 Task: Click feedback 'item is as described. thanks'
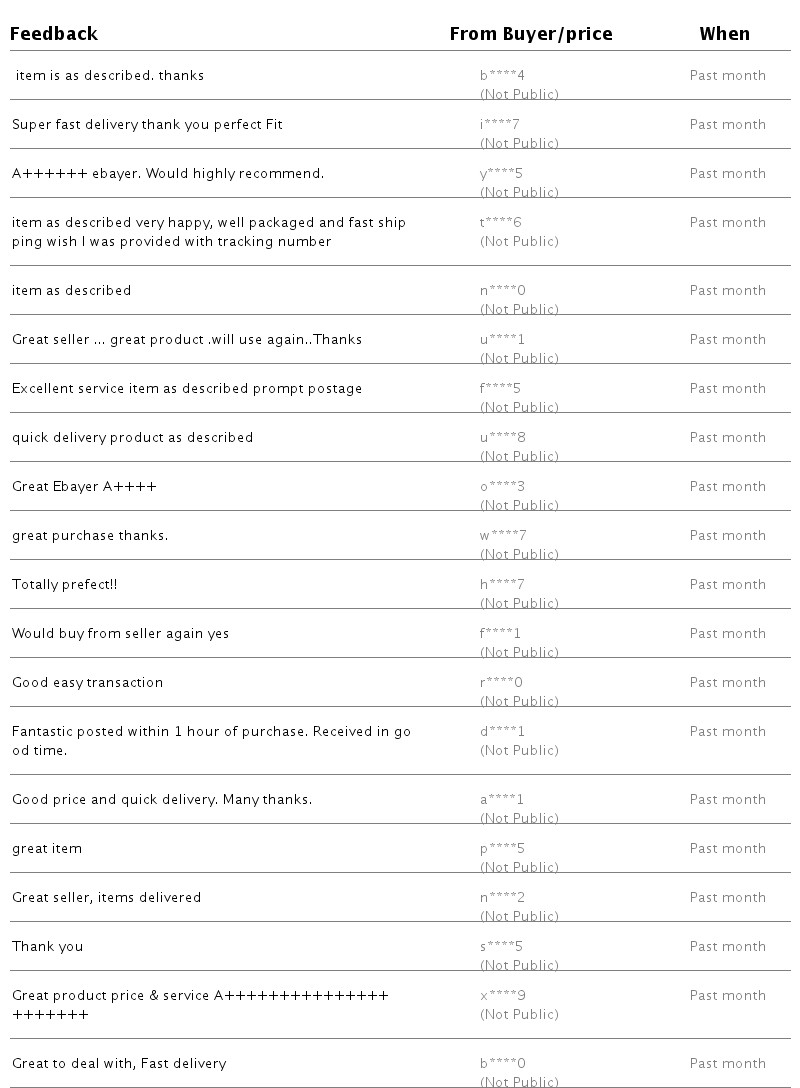coord(110,75)
